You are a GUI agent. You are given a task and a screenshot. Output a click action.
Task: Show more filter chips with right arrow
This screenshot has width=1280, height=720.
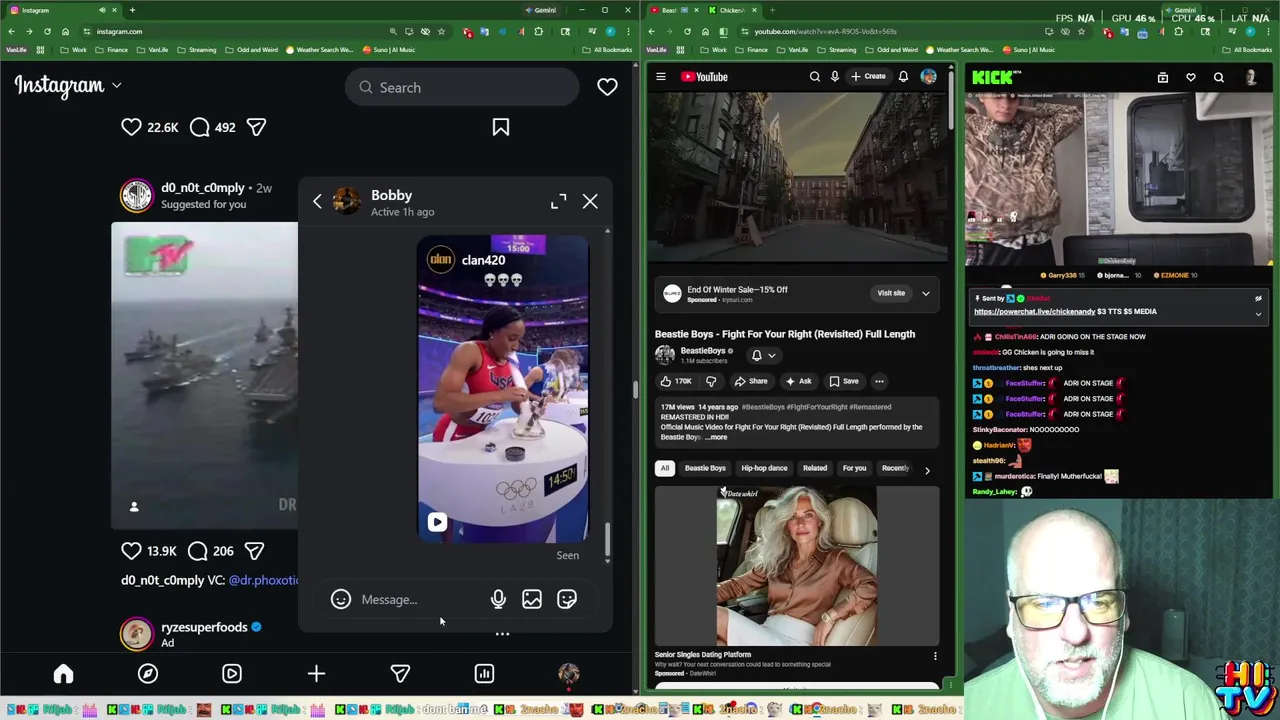[927, 469]
